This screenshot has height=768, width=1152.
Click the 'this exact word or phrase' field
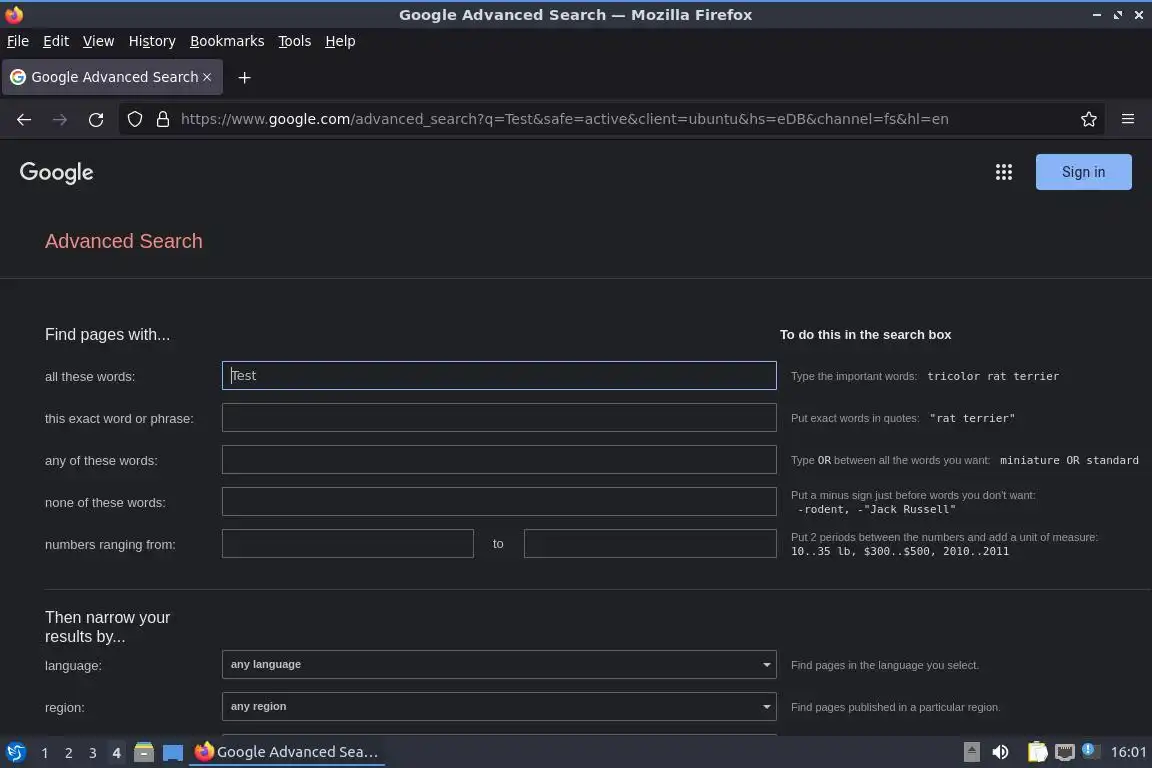point(499,417)
